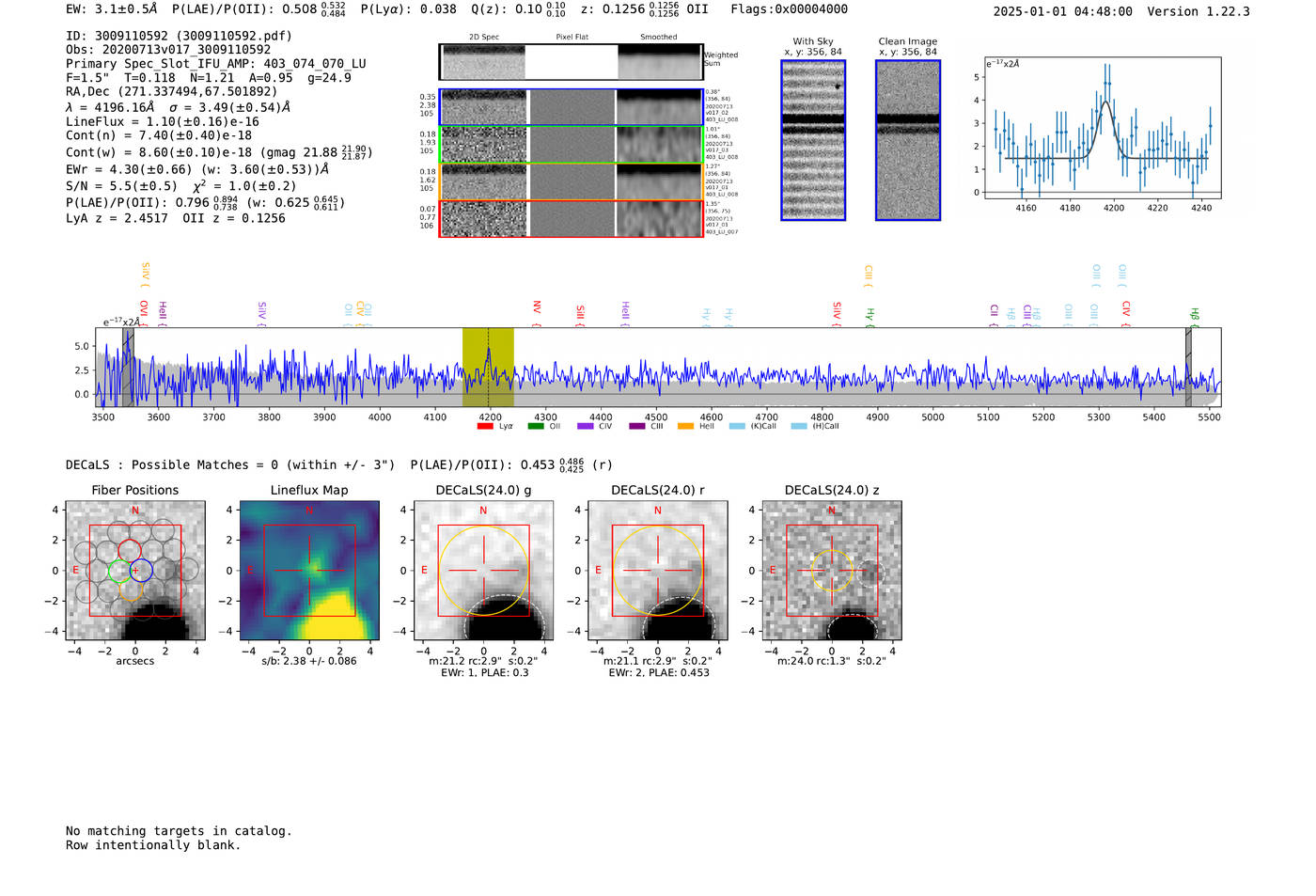Open the DECaLS(24.0) r image
The height and width of the screenshot is (896, 1316).
point(657,571)
